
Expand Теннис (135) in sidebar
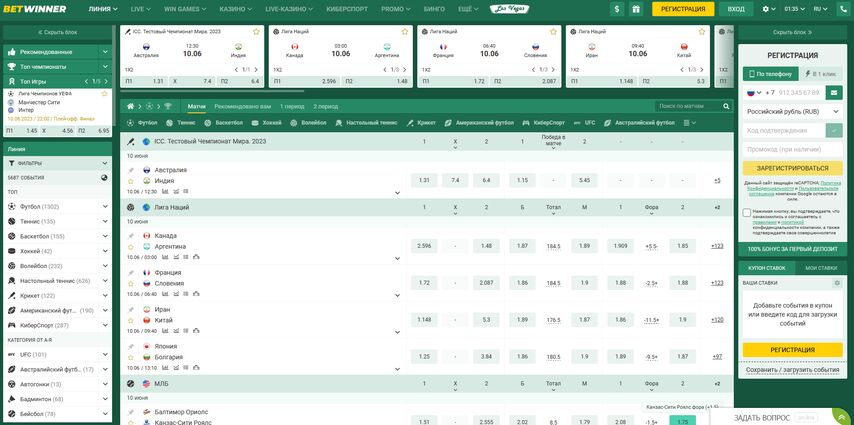pos(105,221)
